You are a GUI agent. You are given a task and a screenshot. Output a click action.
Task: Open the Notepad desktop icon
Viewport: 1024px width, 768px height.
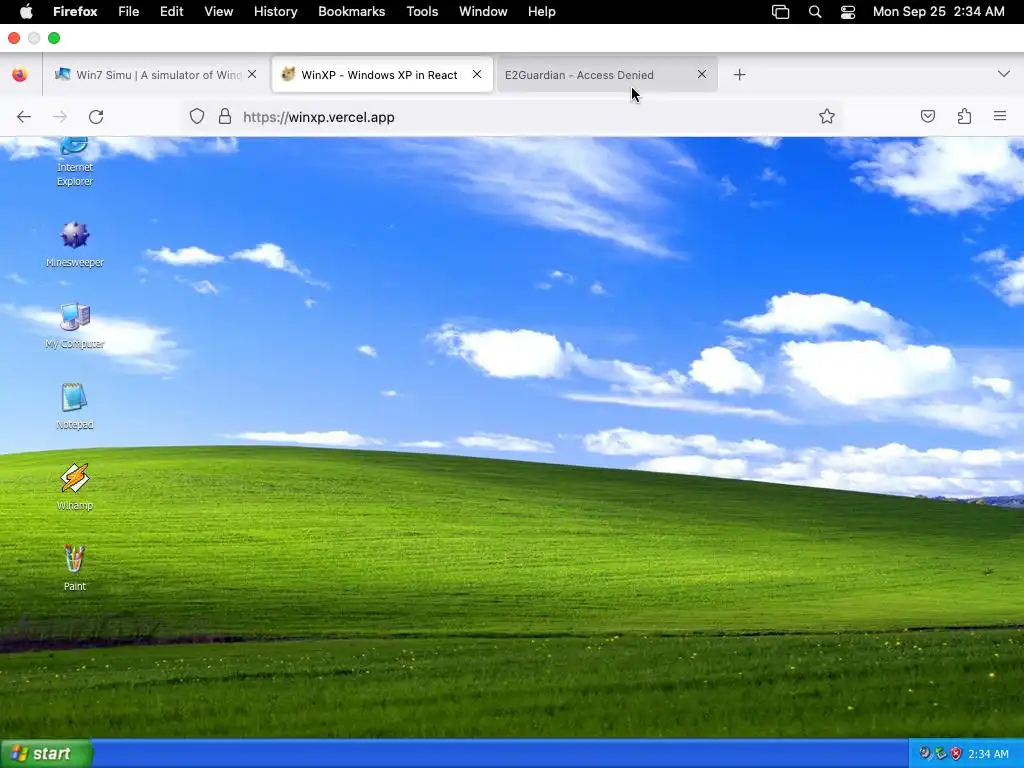tap(74, 406)
